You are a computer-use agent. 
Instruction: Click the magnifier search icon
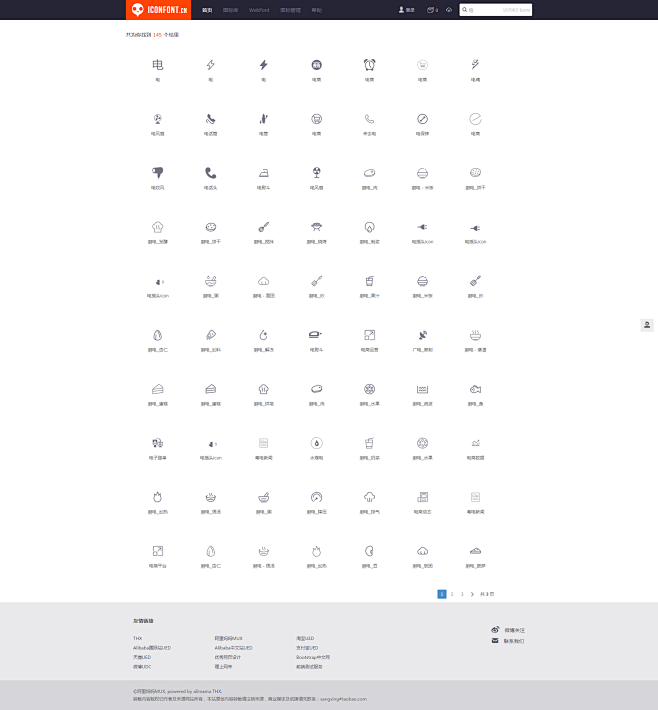point(465,10)
